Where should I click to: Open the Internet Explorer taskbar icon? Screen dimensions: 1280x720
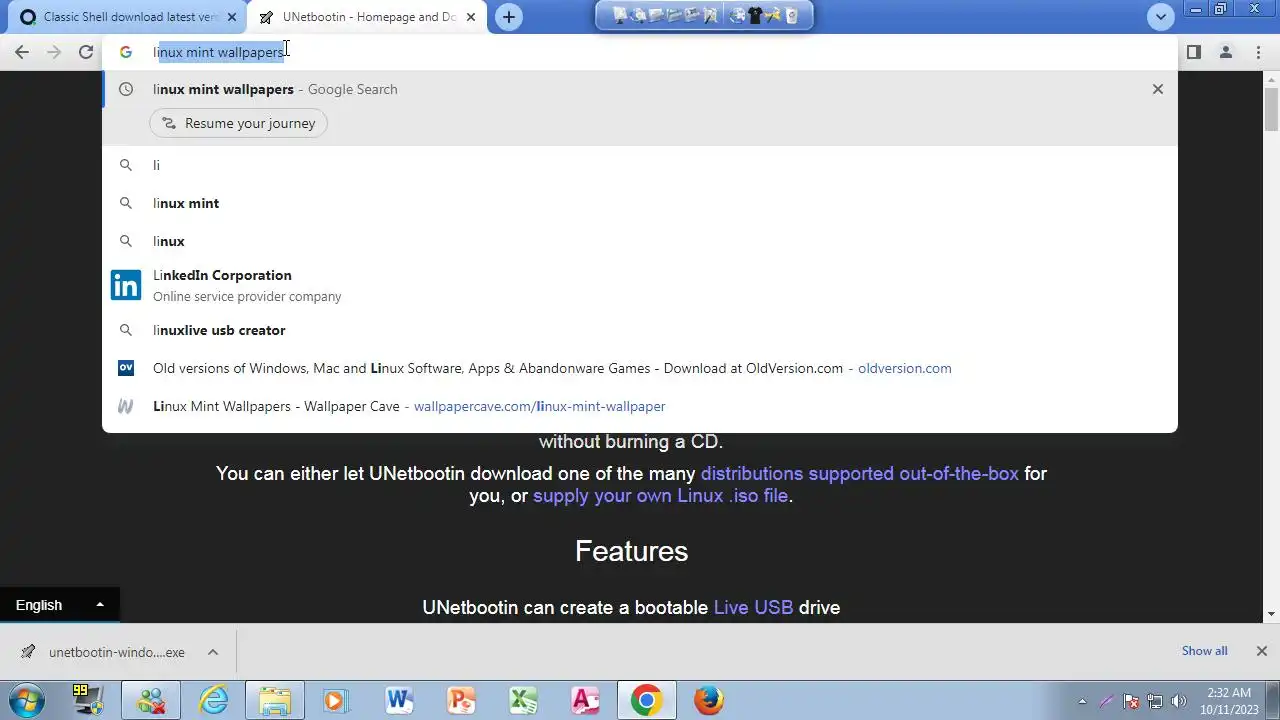pyautogui.click(x=214, y=700)
